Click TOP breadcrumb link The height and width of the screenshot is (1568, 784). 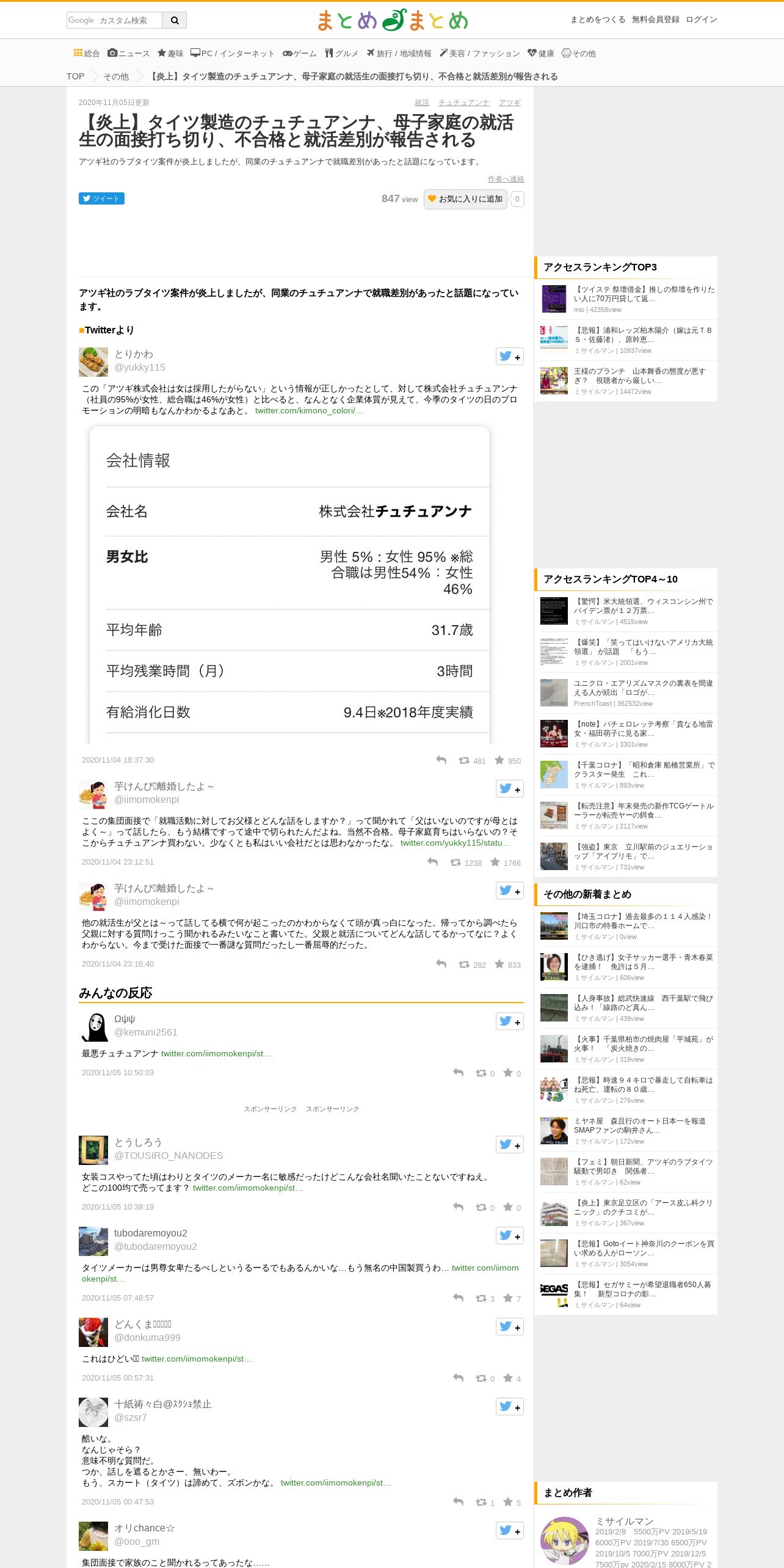[x=76, y=76]
